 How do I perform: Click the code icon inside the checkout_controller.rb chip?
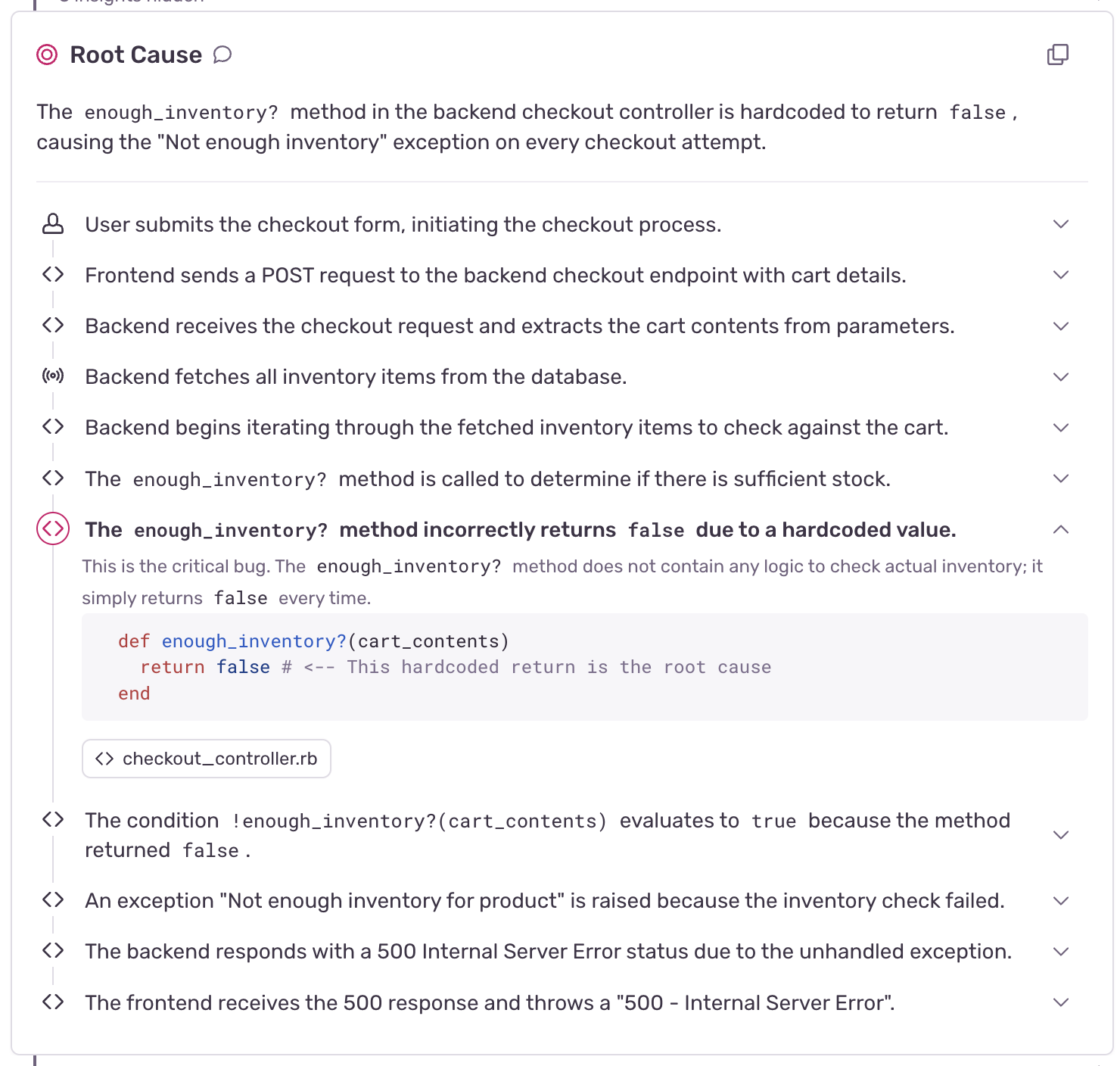click(x=105, y=758)
